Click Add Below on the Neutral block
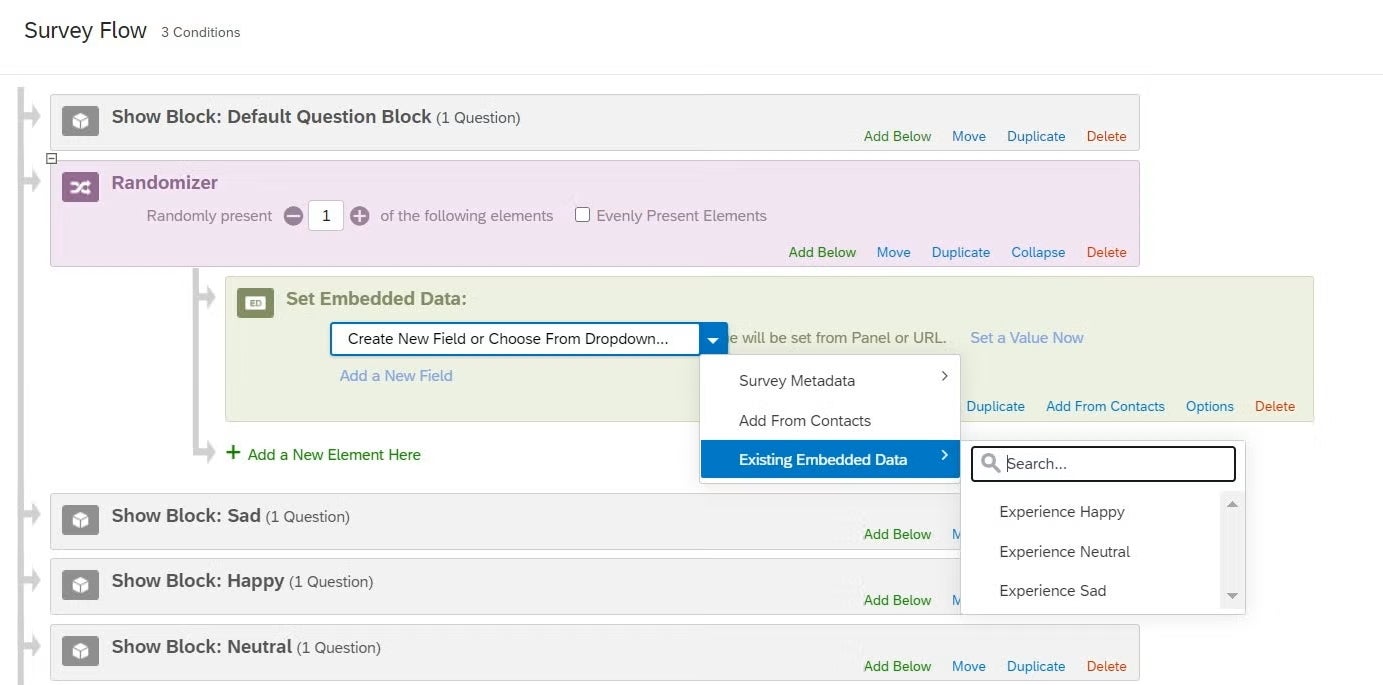1383x685 pixels. [x=897, y=666]
